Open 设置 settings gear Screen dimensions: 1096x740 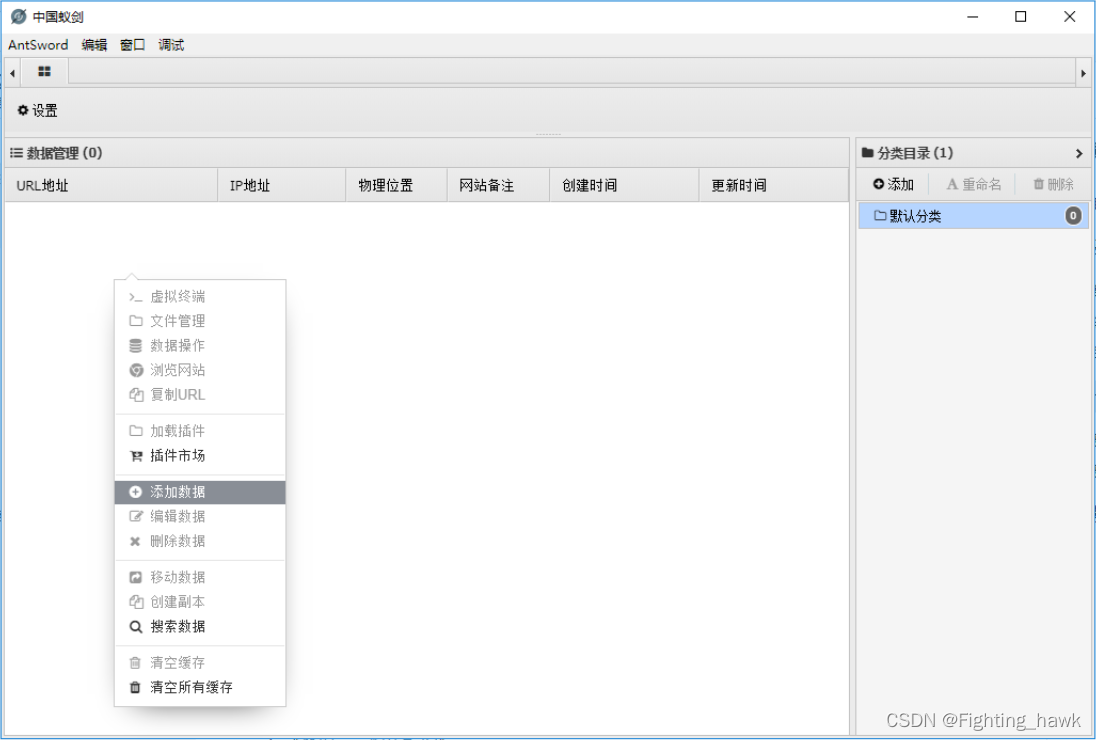point(38,110)
